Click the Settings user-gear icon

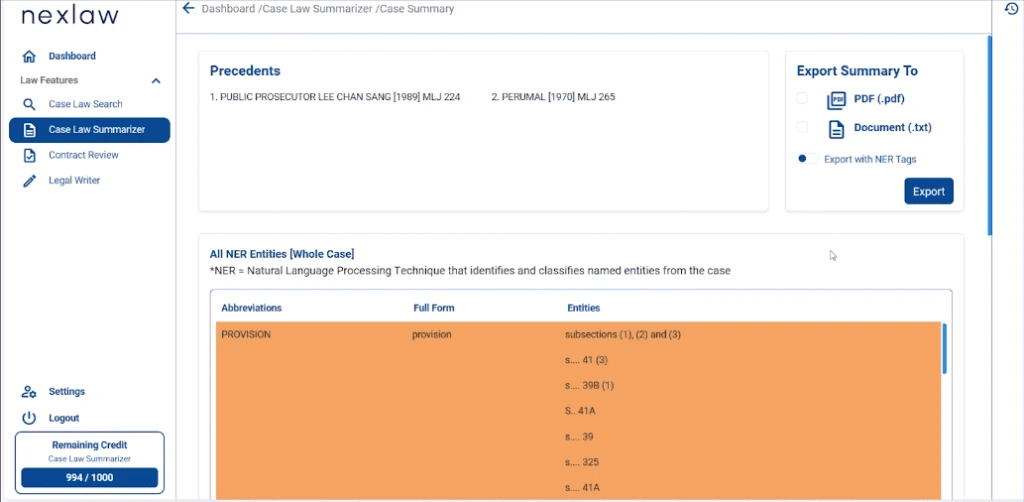(29, 392)
